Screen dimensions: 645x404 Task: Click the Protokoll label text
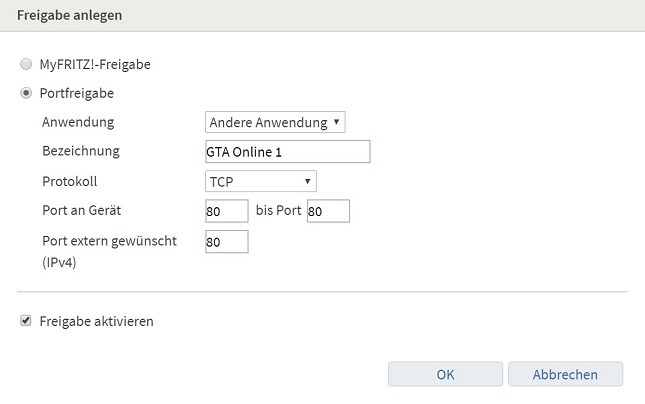pos(72,181)
